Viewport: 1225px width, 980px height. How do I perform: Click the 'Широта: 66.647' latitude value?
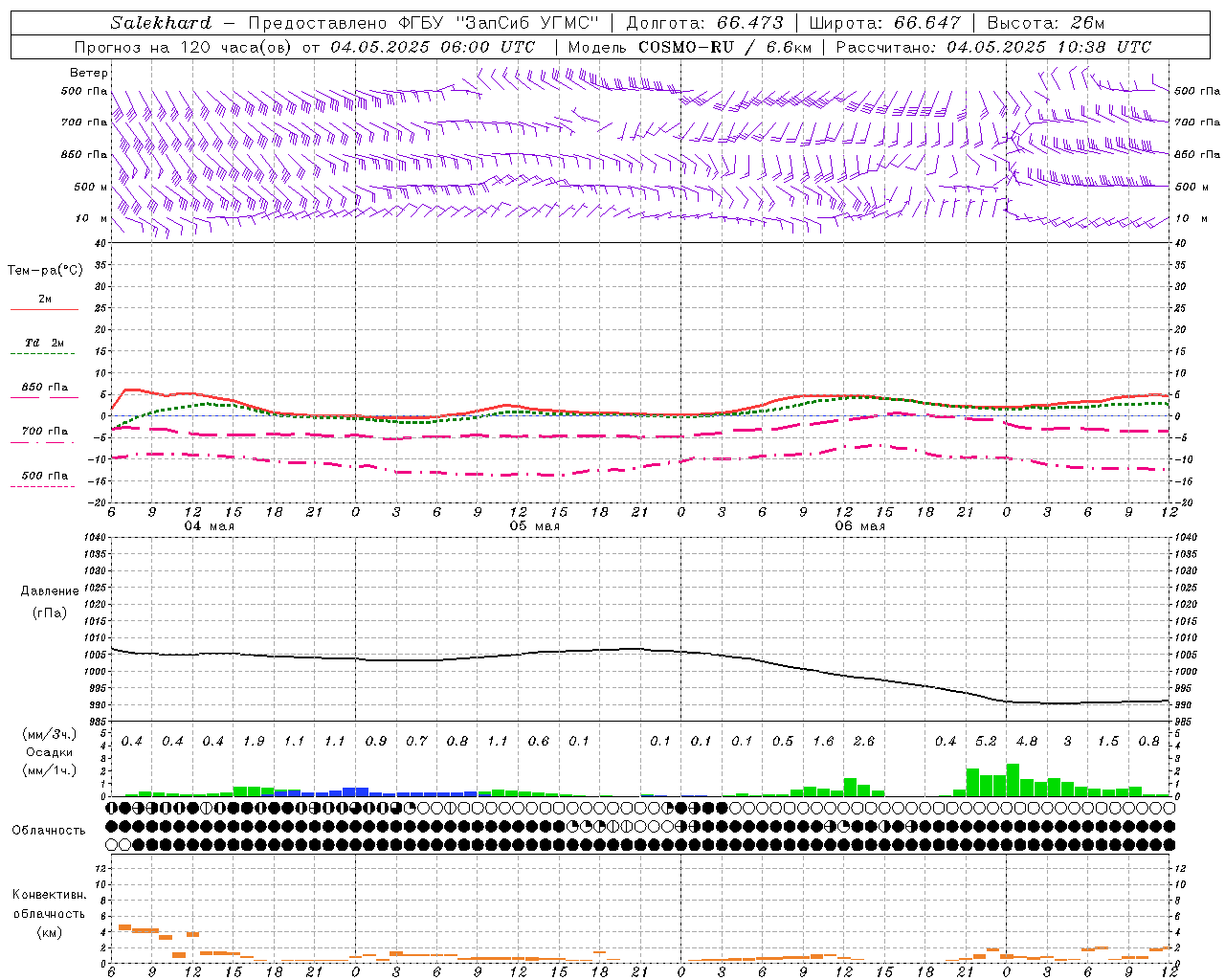884,23
